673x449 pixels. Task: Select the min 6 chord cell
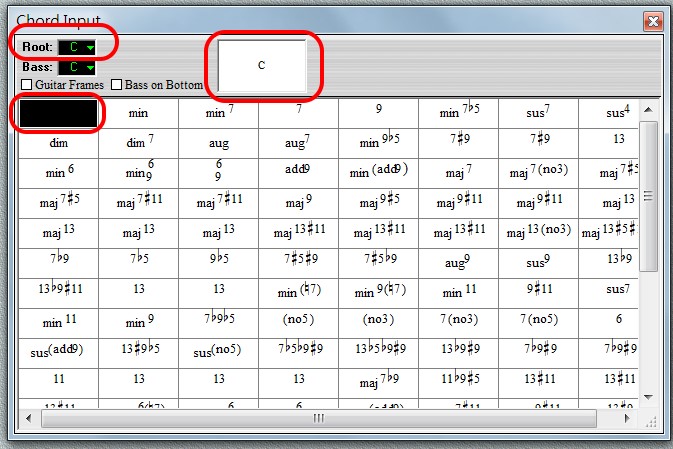(x=58, y=173)
